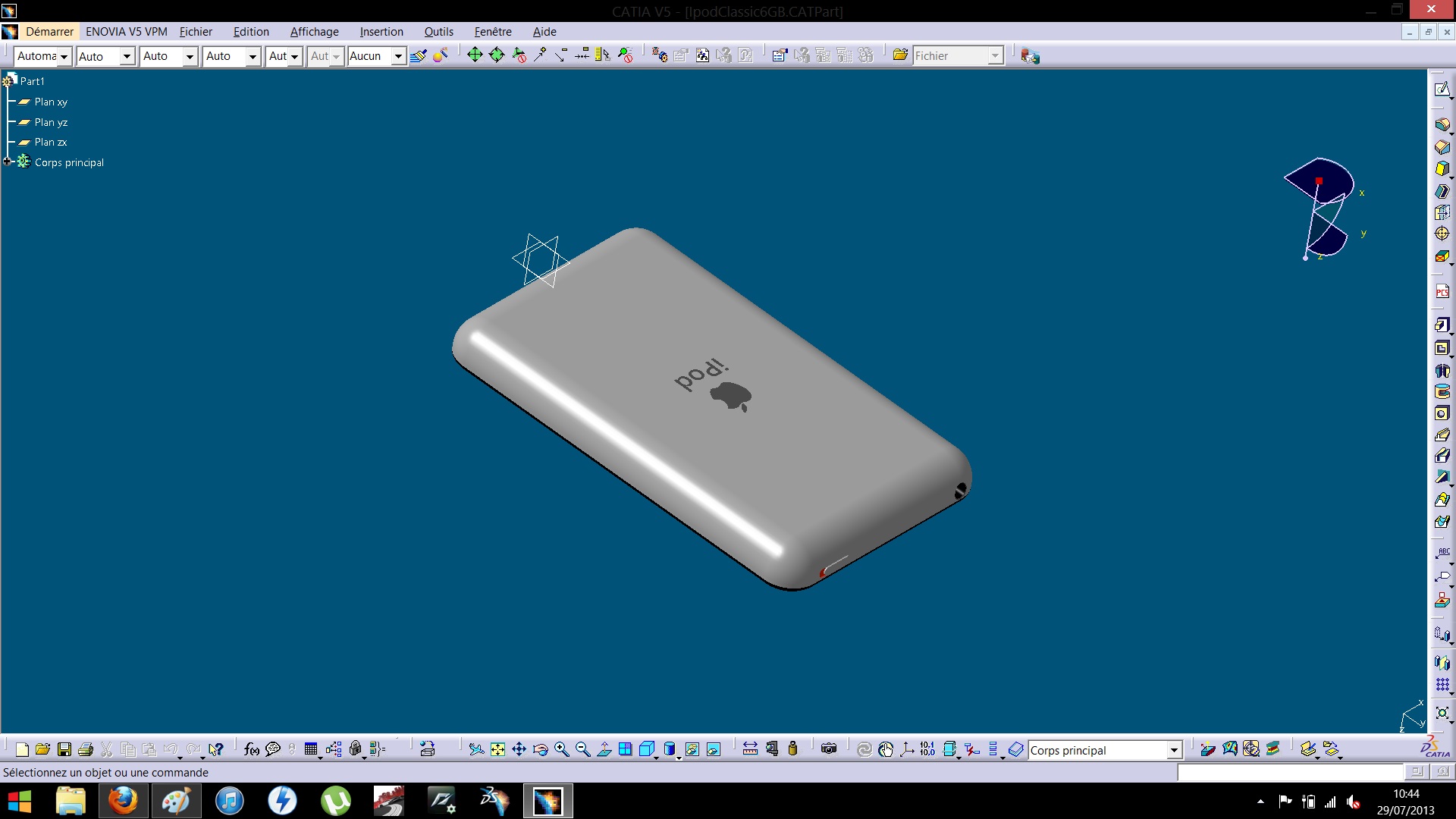Toggle Fly mode airplane icon
The image size is (1456, 819).
tap(476, 750)
